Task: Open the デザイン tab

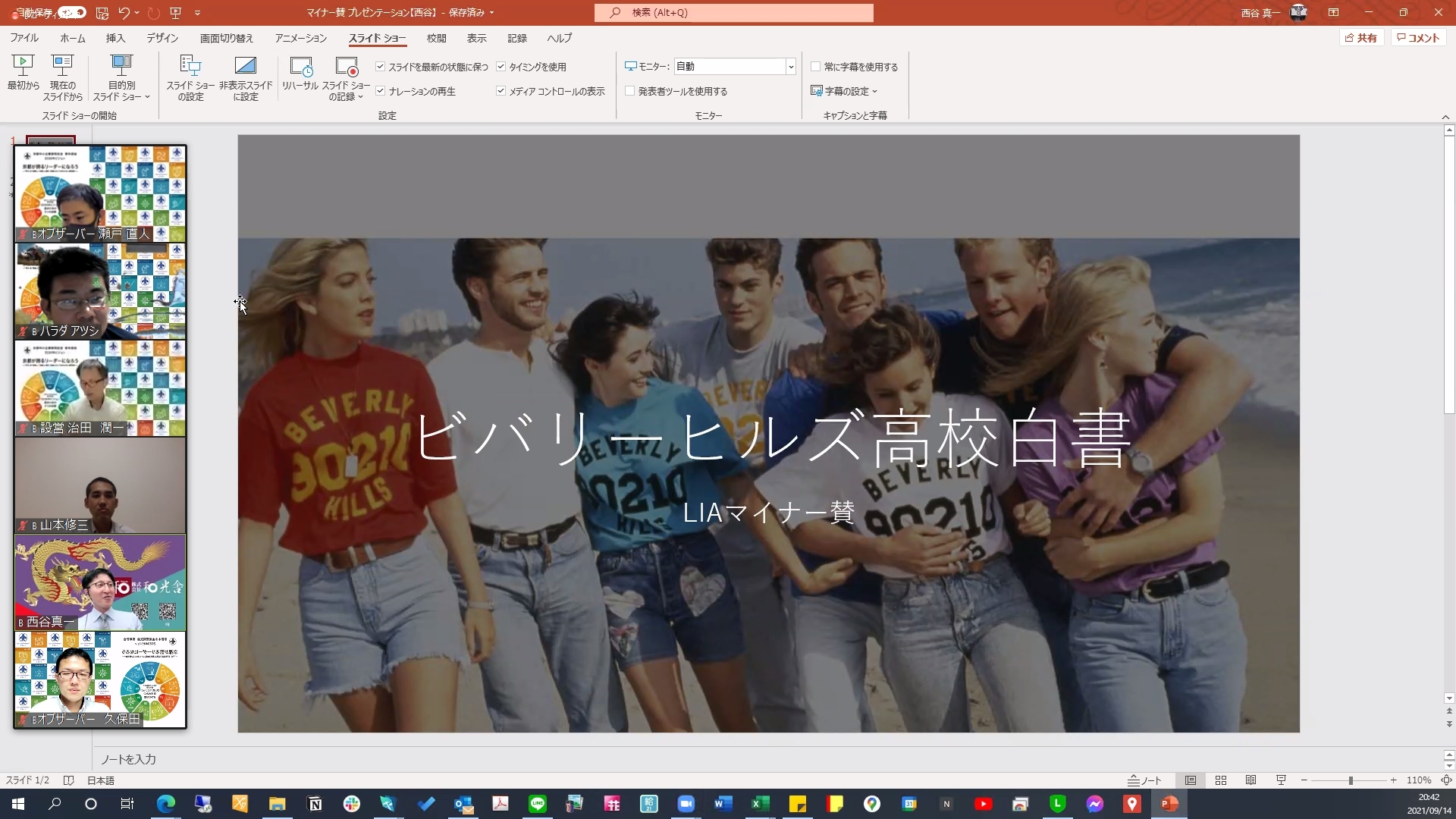Action: coord(162,38)
